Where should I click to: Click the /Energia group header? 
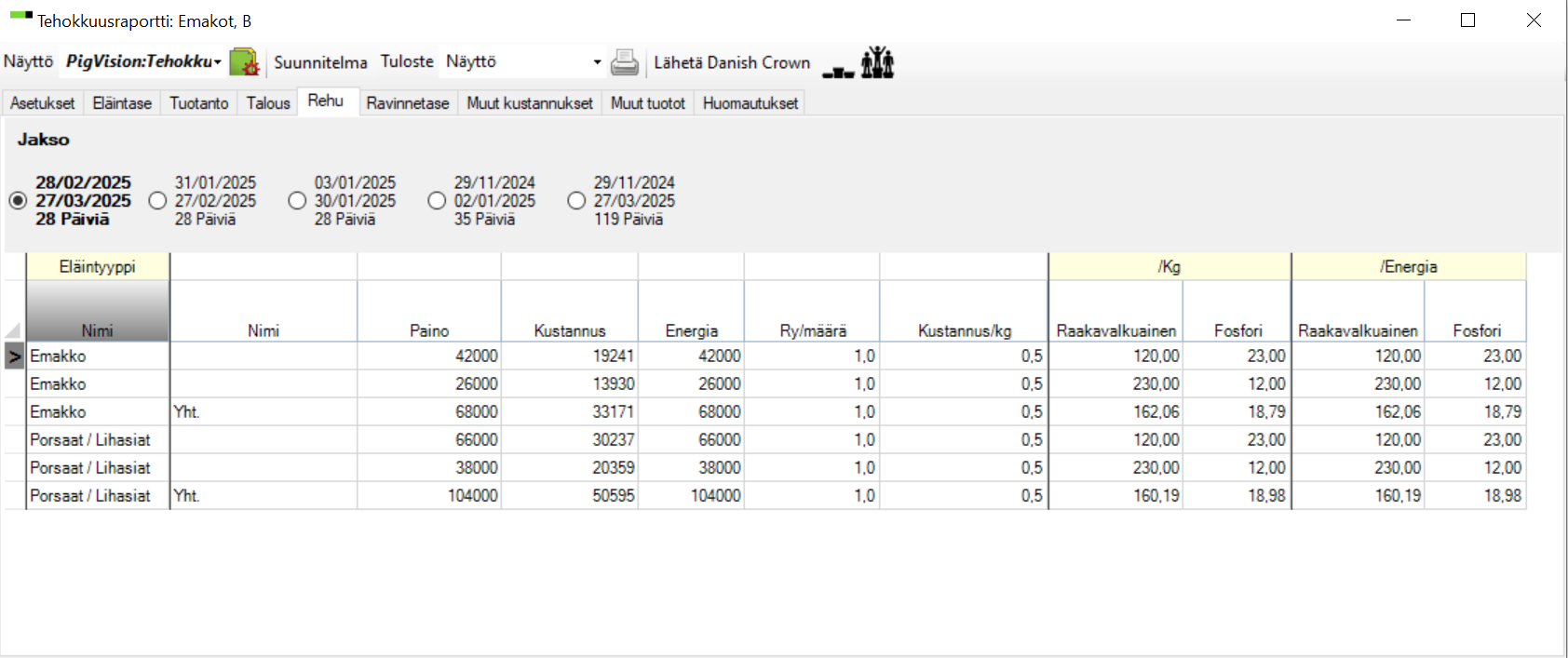pos(1409,266)
